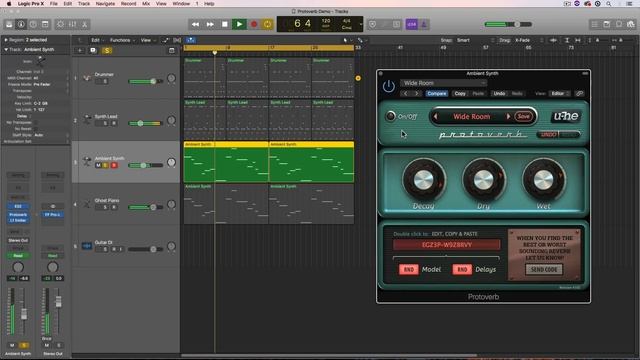Click the duplicate track icon
The height and width of the screenshot is (360, 640).
click(93, 51)
